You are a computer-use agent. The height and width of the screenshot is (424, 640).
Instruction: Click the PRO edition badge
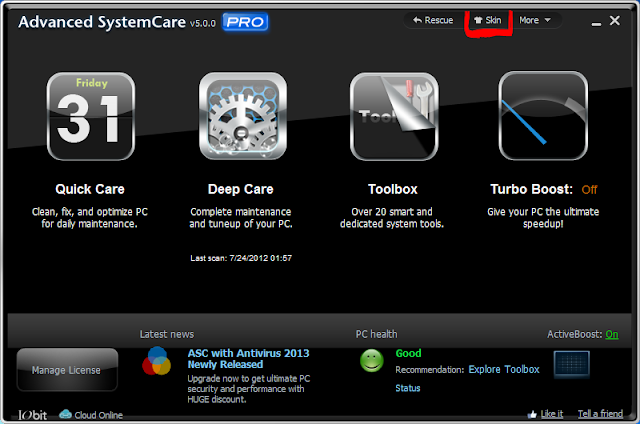245,22
